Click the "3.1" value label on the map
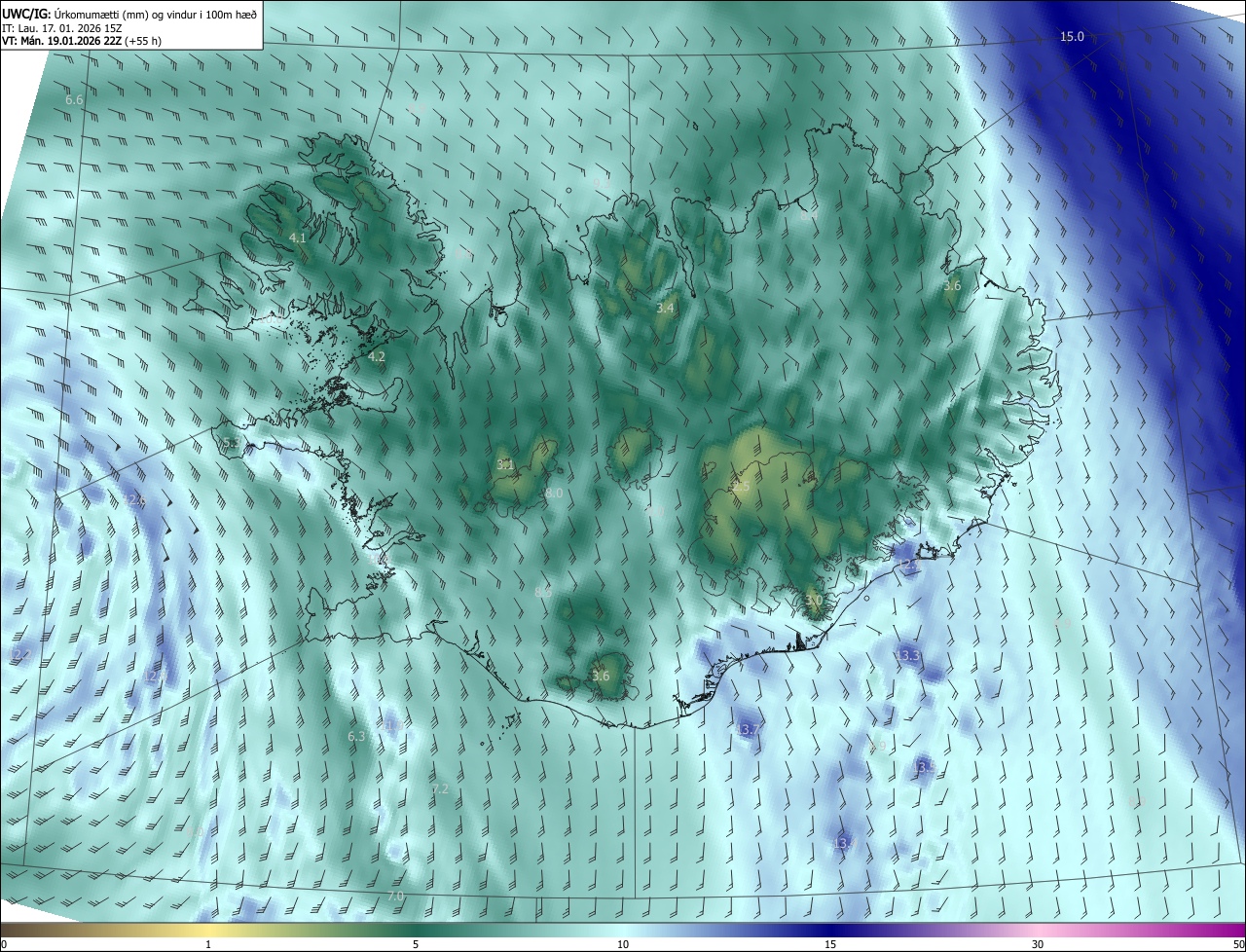The height and width of the screenshot is (952, 1246). point(505,464)
